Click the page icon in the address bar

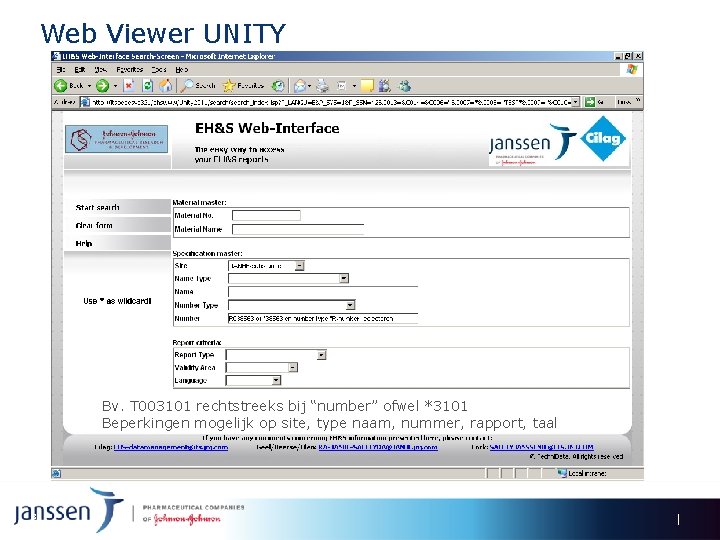tap(85, 102)
